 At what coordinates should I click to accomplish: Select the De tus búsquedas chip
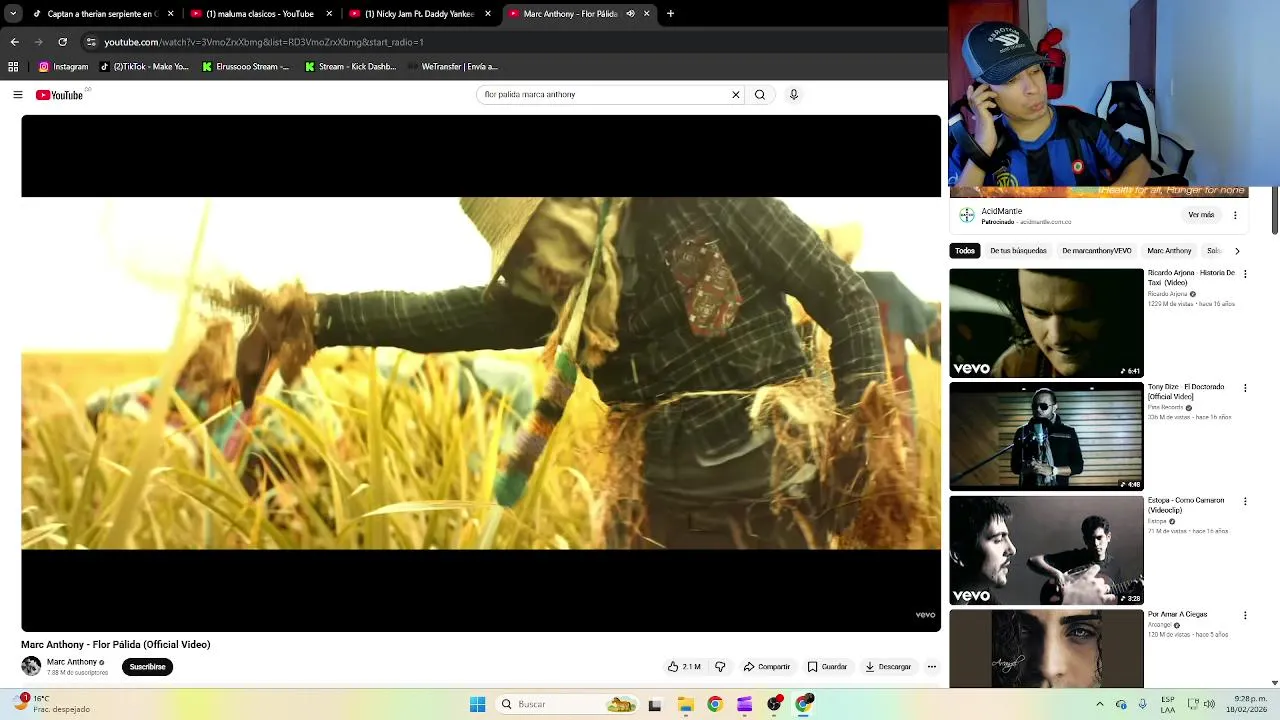[1018, 251]
